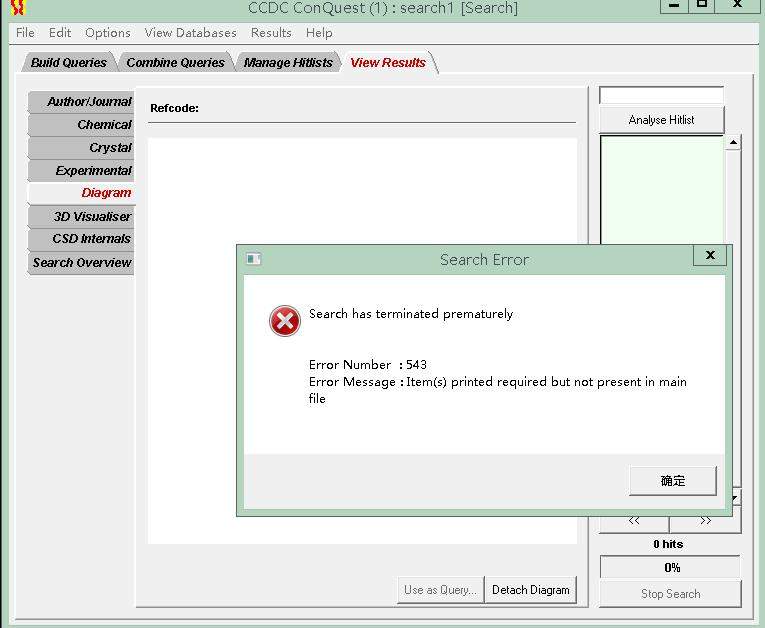This screenshot has height=628, width=765.
Task: Open the 3D Visualiser pane
Action: [x=81, y=216]
